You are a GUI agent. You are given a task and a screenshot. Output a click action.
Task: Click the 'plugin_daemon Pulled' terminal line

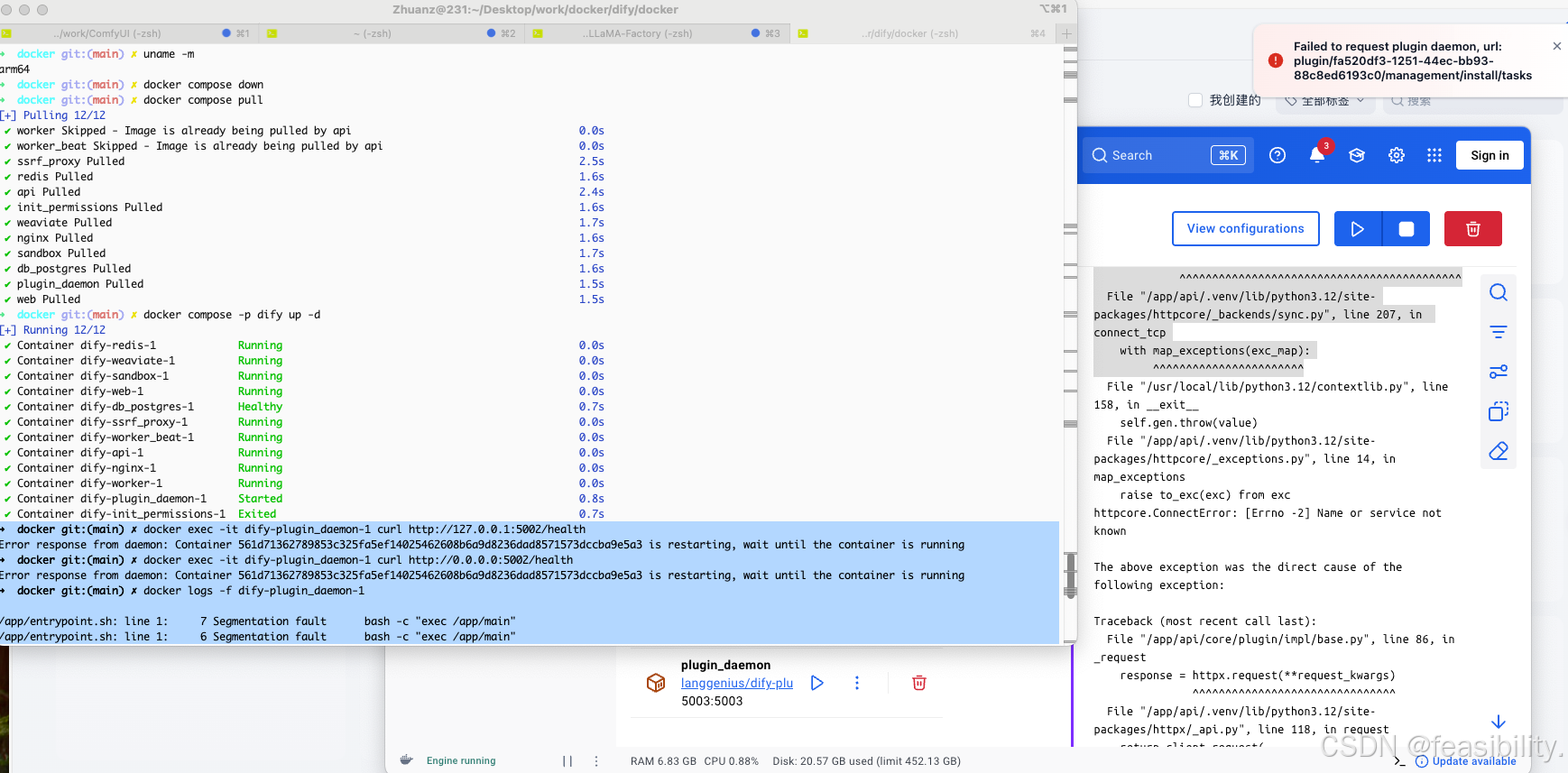(80, 284)
